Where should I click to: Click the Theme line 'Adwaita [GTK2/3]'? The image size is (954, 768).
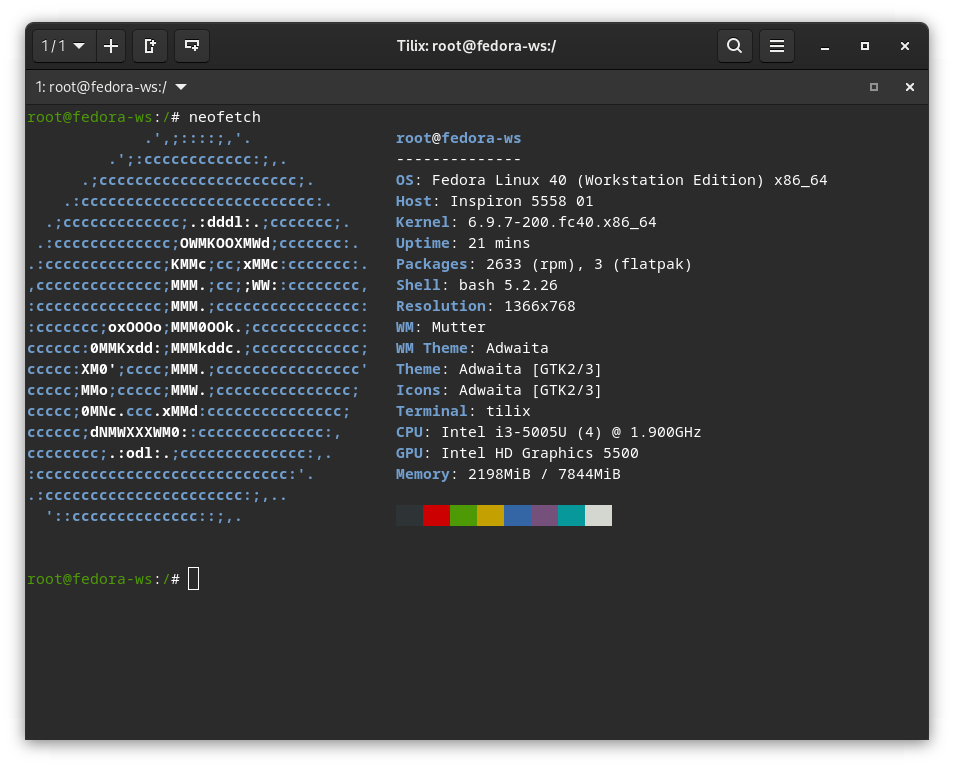click(x=530, y=369)
